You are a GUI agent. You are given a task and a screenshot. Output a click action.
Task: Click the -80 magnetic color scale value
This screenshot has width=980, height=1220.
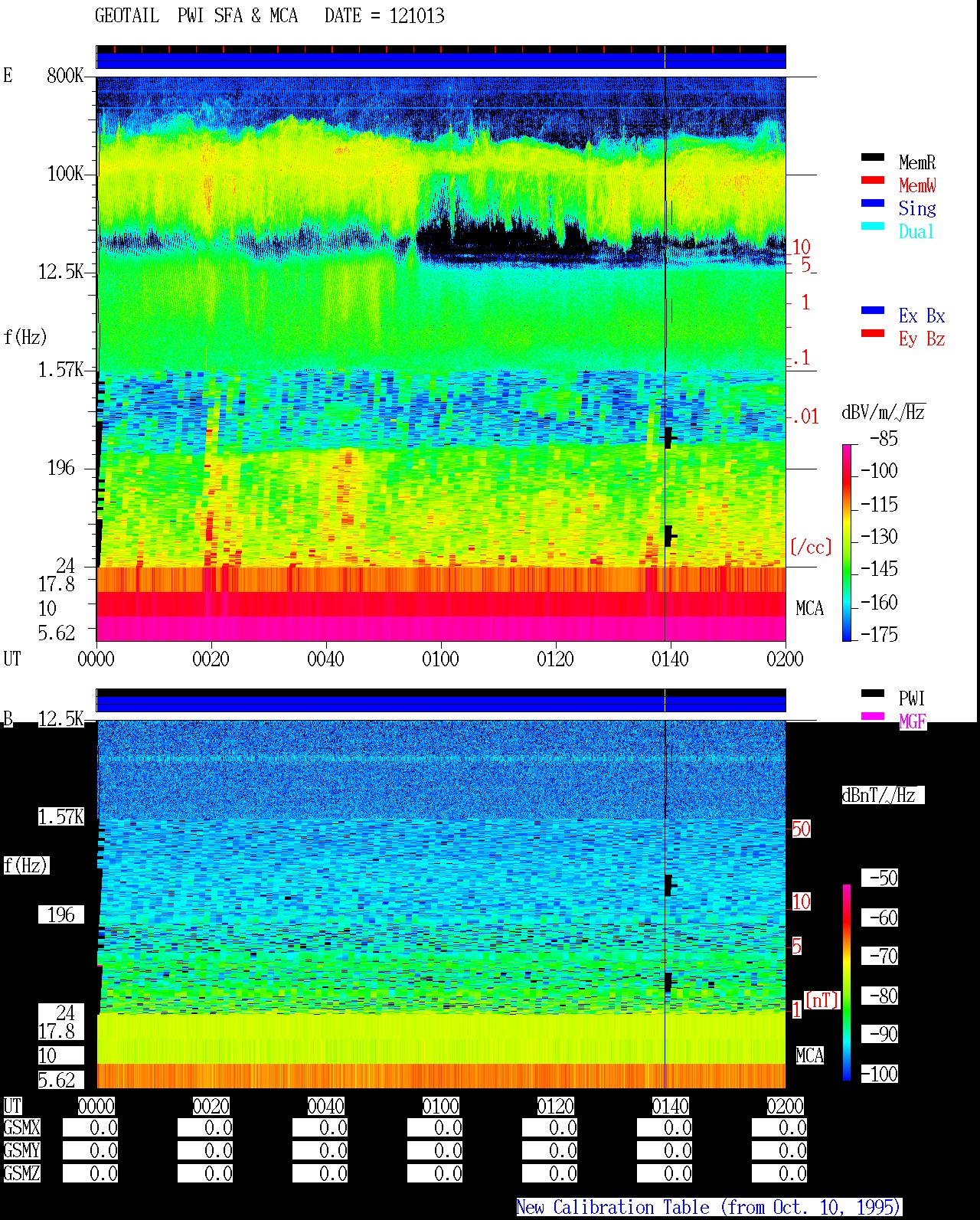[x=880, y=996]
